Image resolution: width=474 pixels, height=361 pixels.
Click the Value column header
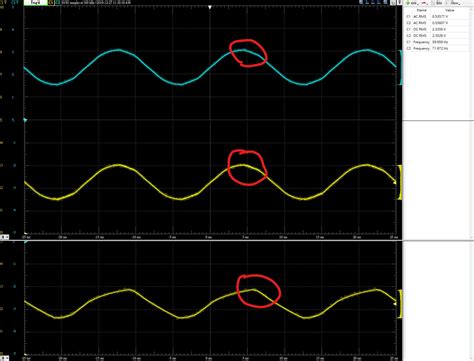pos(449,10)
